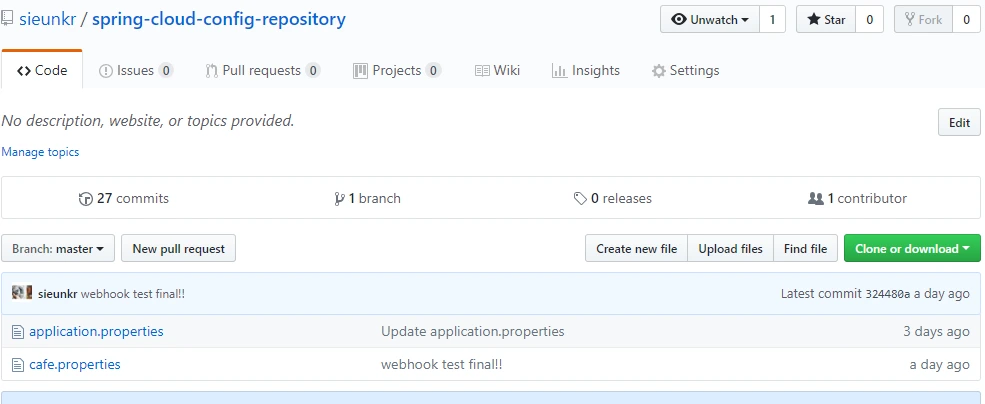Click the repository book icon
The width and height of the screenshot is (985, 404).
tap(8, 19)
